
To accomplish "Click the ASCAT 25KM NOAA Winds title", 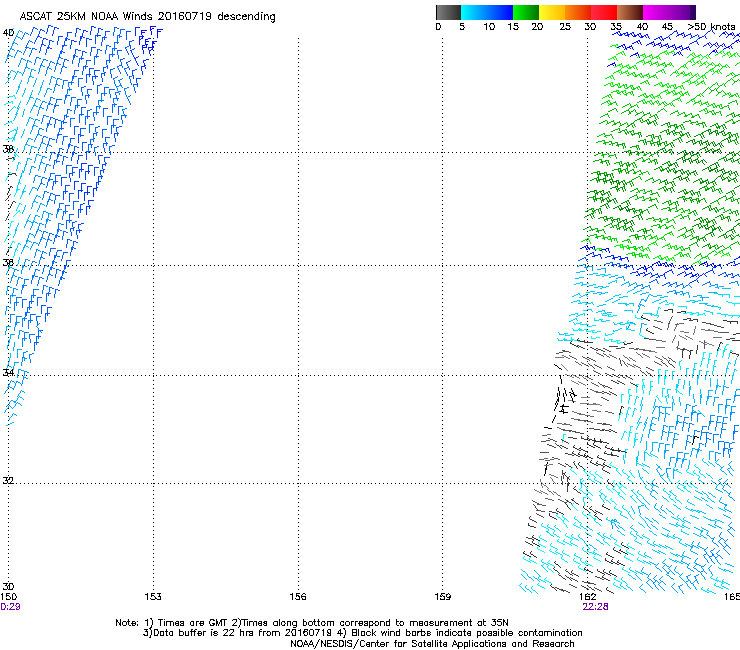I will pos(147,17).
